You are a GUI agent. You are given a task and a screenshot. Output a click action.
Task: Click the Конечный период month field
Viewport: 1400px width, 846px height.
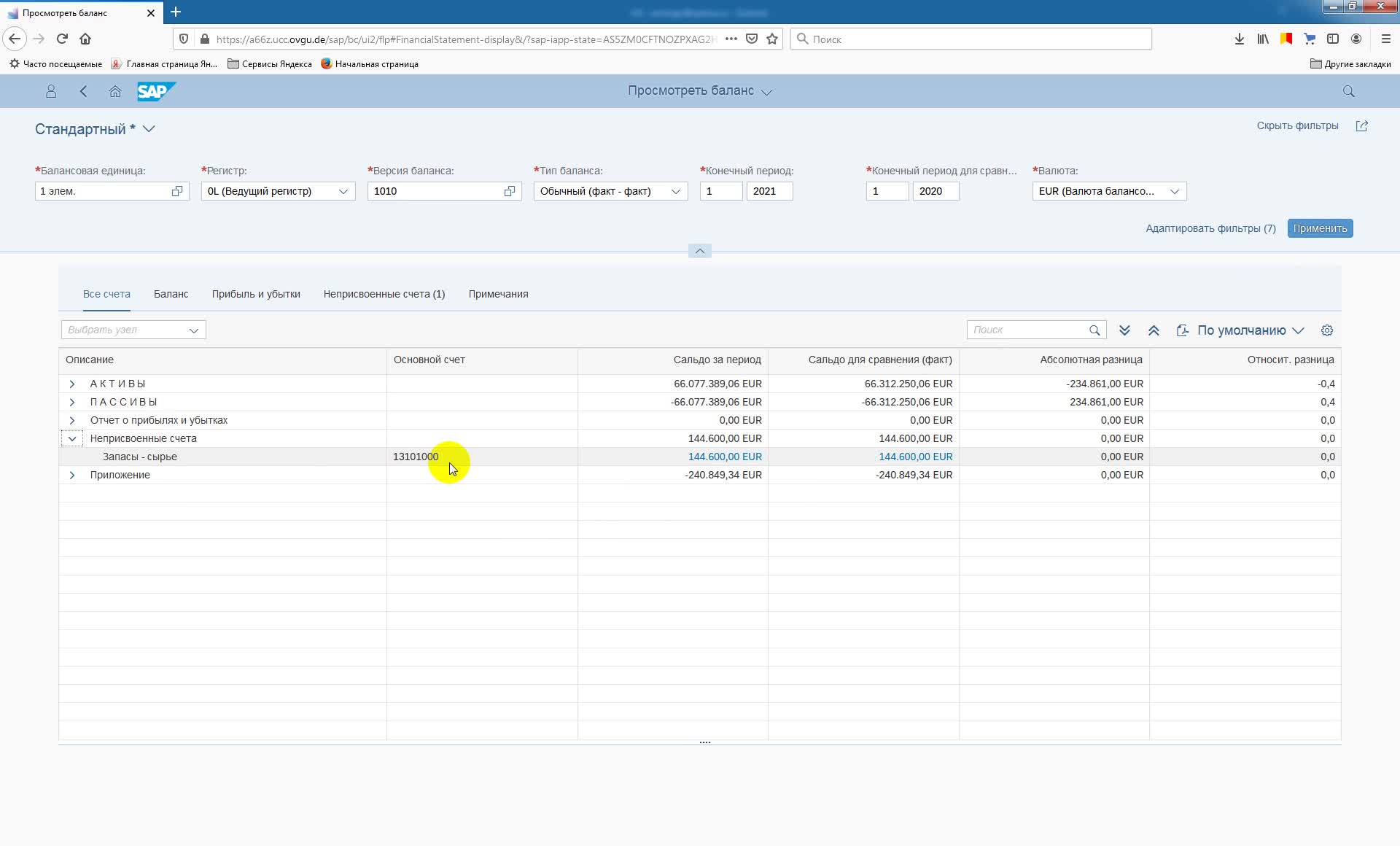(720, 191)
